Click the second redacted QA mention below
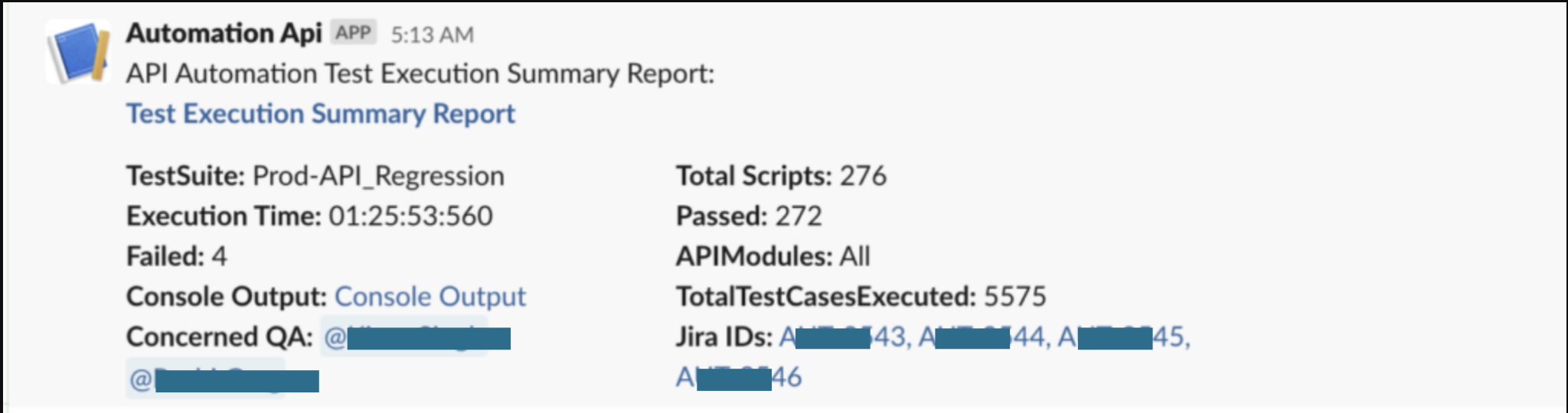Viewport: 1568px width, 413px height. click(x=224, y=379)
